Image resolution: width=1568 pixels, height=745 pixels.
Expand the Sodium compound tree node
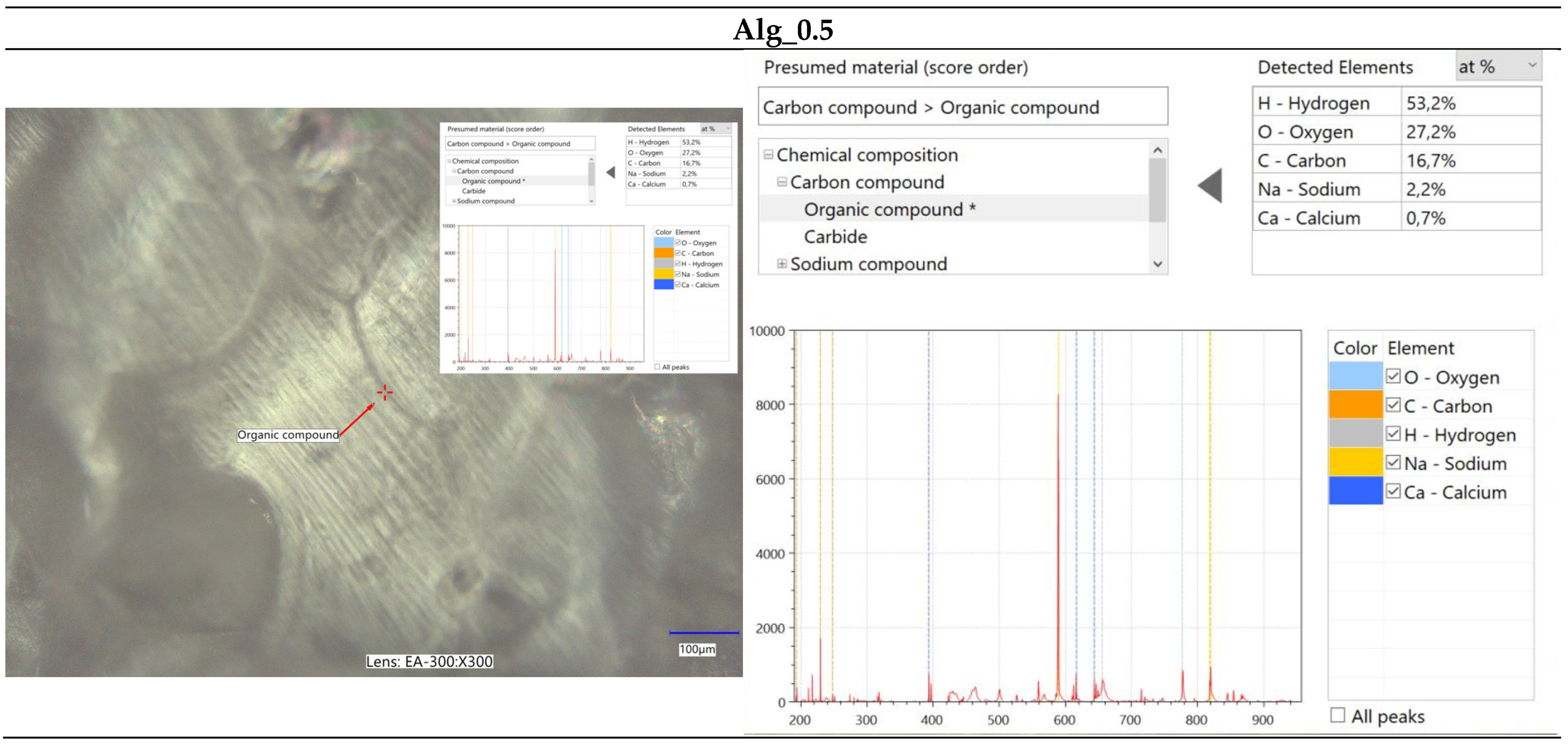(x=782, y=264)
